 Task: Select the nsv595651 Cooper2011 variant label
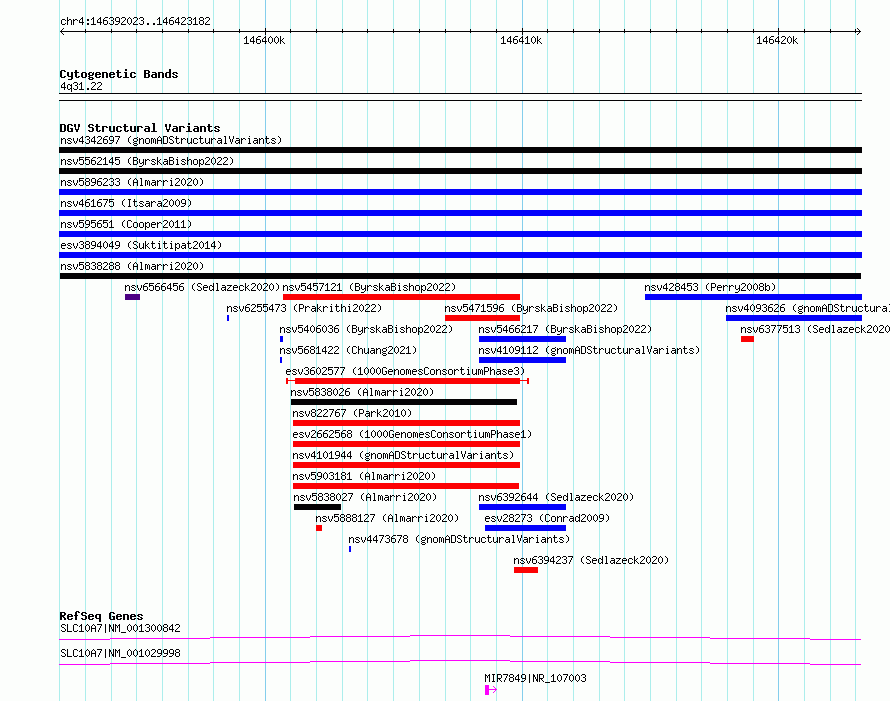coord(126,224)
